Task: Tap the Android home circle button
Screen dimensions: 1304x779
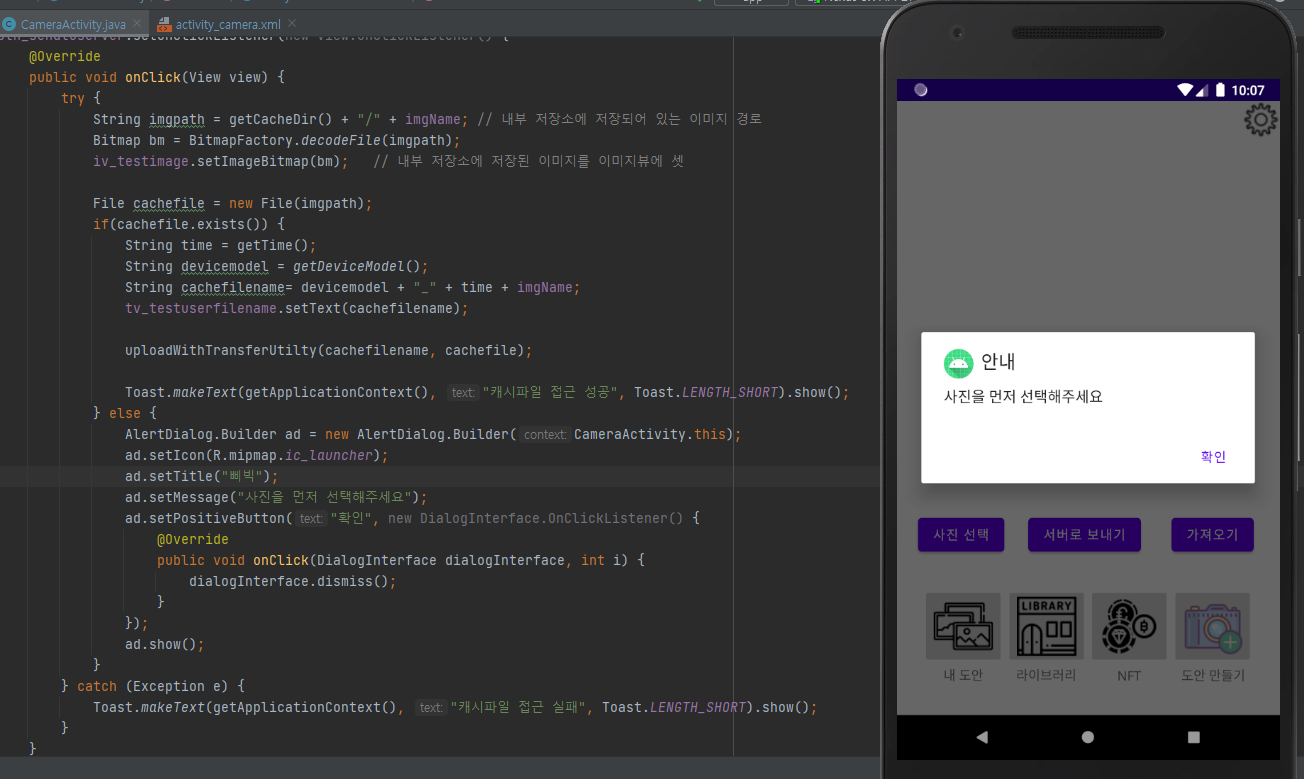Action: pos(1088,737)
